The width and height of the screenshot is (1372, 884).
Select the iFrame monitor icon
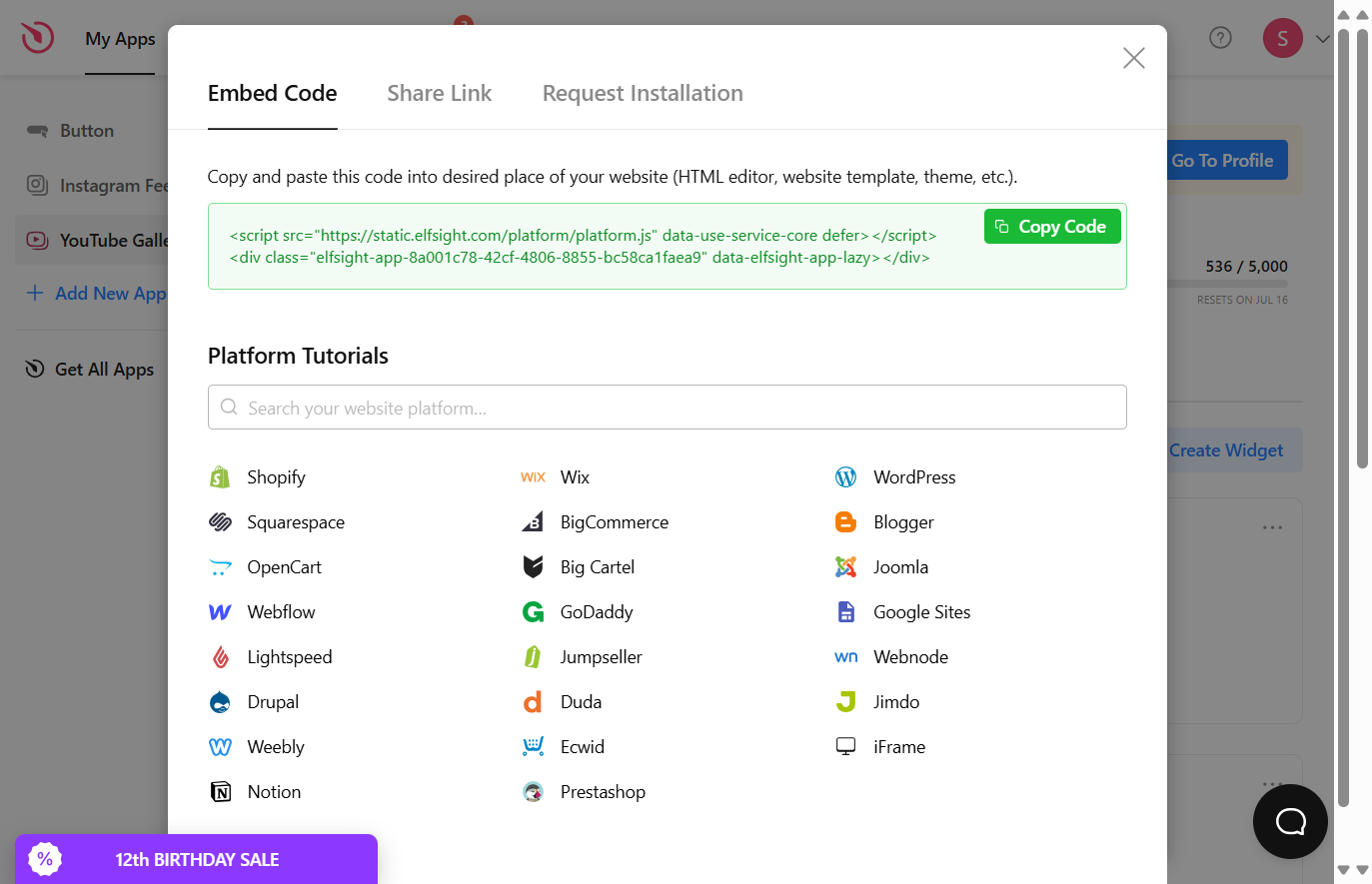click(845, 747)
